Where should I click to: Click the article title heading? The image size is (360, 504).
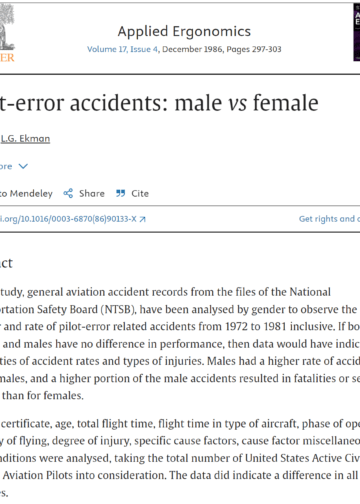159,103
